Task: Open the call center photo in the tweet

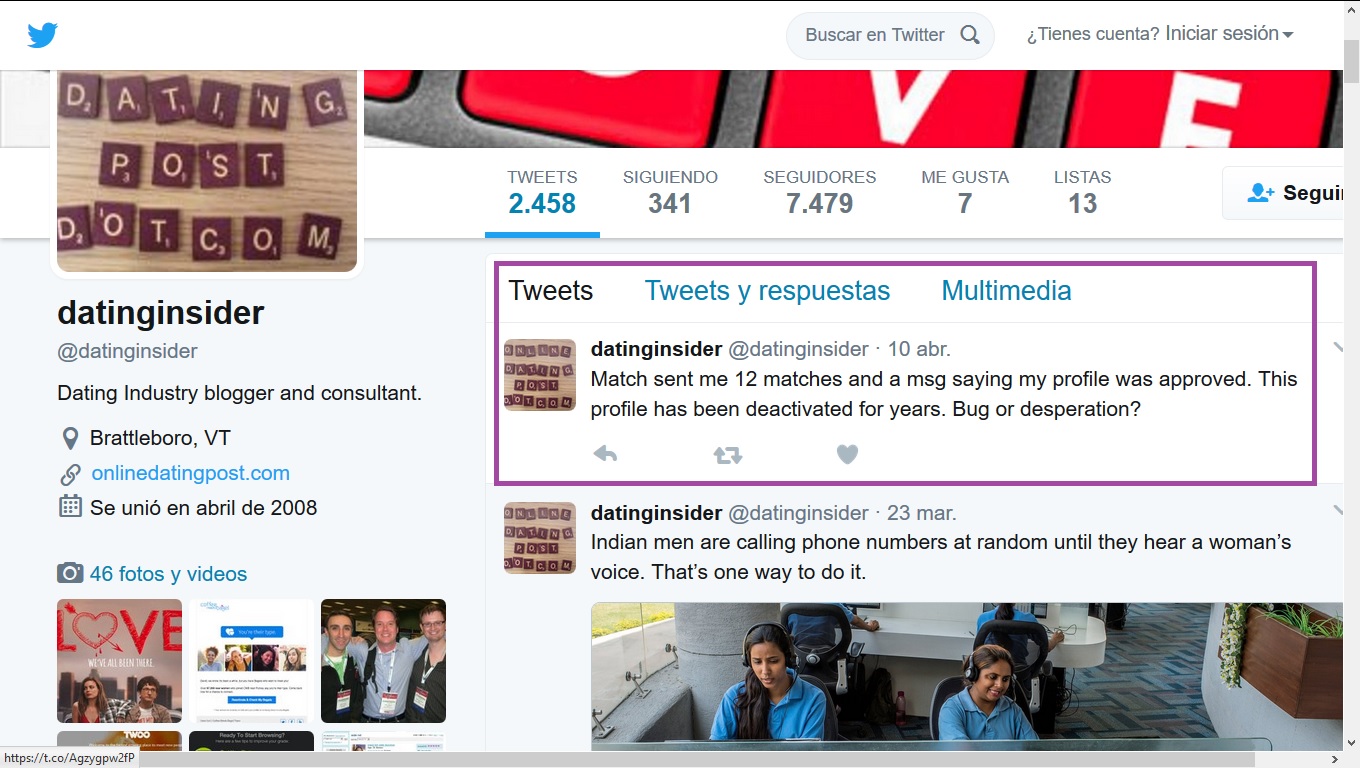Action: [967, 675]
